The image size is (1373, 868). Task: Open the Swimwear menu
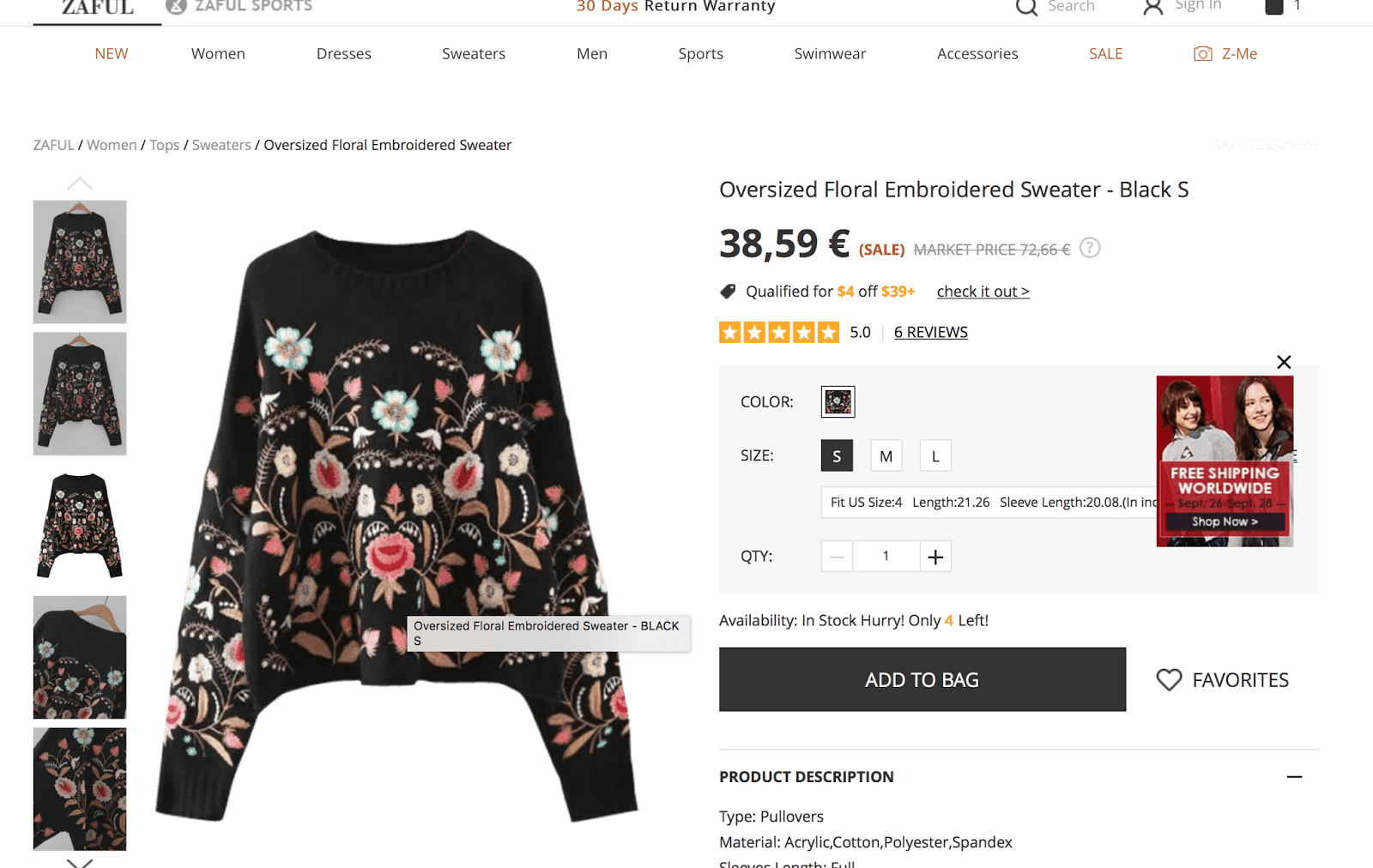tap(830, 54)
